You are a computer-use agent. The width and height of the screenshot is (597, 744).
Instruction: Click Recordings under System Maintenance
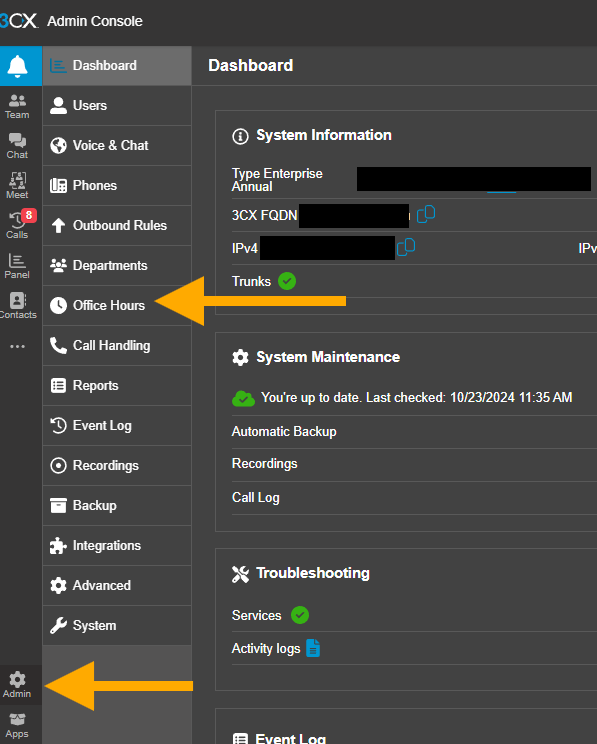pos(264,464)
